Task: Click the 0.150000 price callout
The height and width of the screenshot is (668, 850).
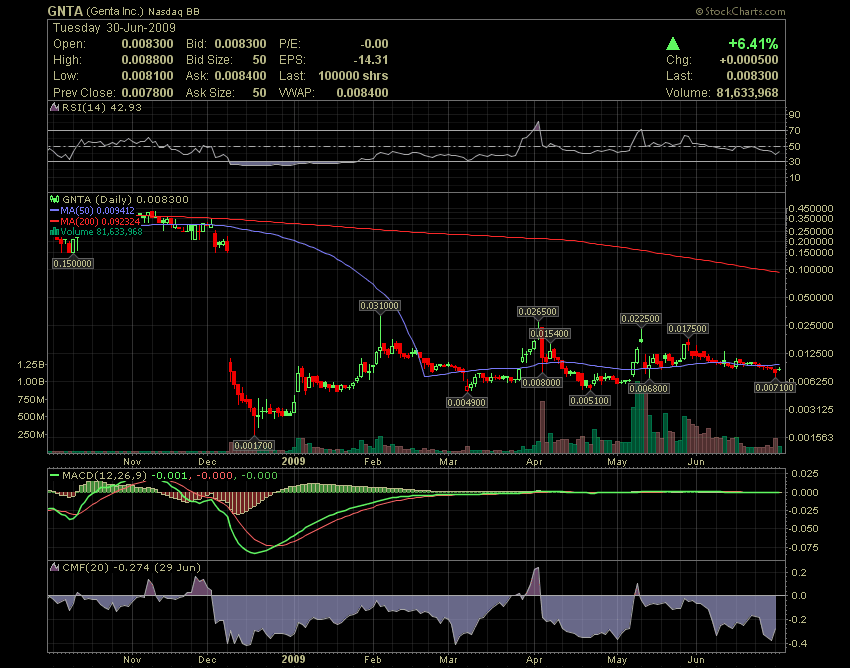Action: click(73, 264)
